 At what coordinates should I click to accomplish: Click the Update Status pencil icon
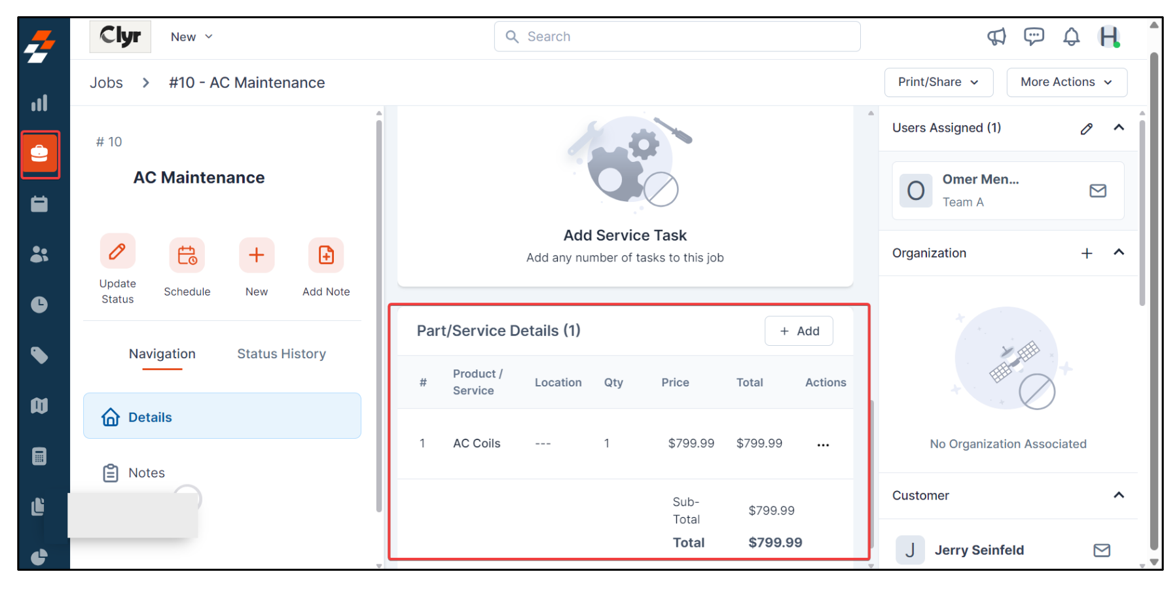coord(117,252)
